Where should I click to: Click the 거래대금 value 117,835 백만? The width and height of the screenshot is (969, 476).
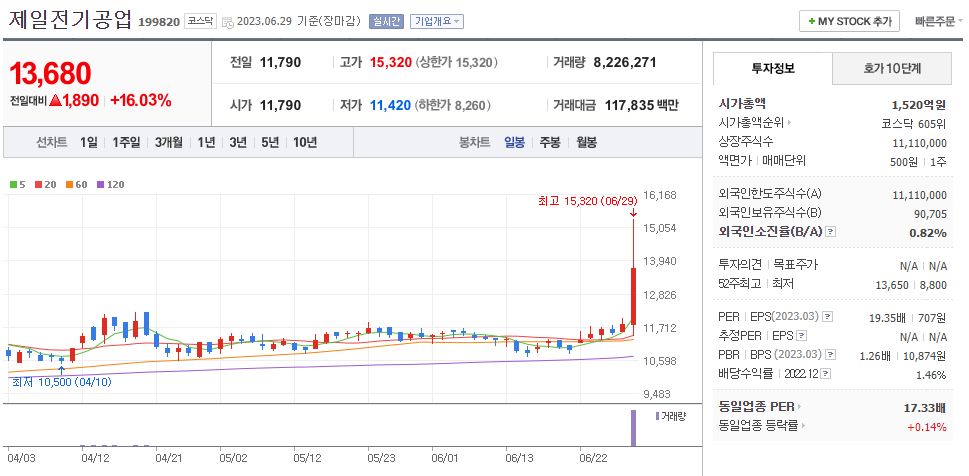pyautogui.click(x=641, y=105)
